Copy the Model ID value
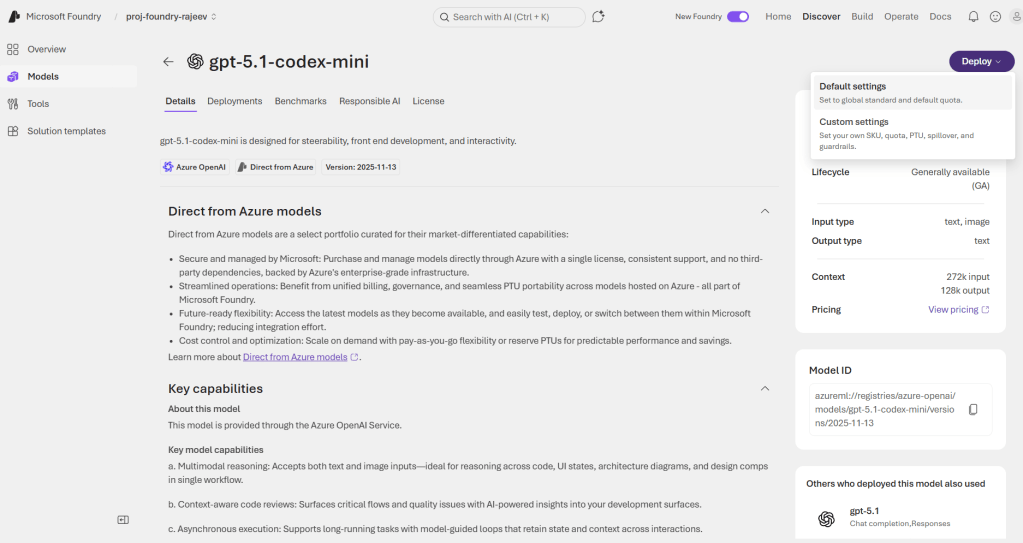This screenshot has width=1023, height=543. (973, 410)
